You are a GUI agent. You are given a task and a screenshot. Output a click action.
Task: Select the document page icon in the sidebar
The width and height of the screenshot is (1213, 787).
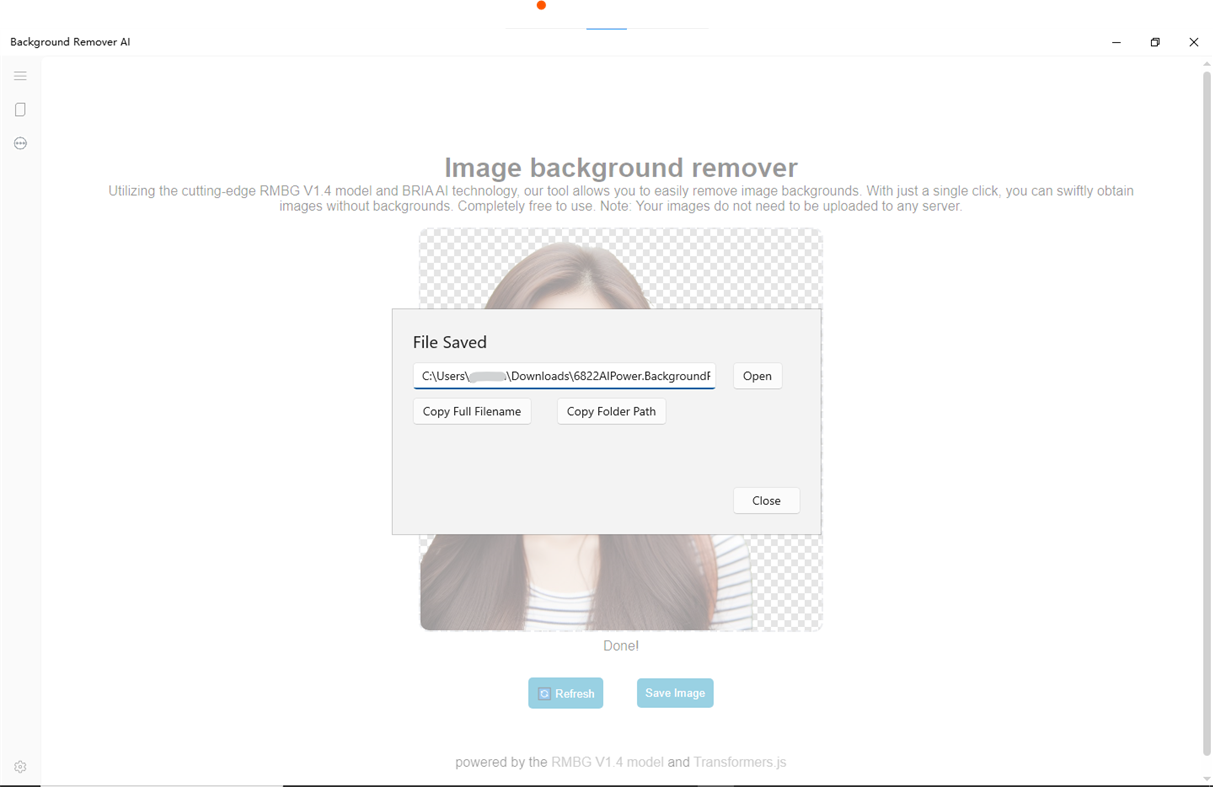tap(20, 109)
